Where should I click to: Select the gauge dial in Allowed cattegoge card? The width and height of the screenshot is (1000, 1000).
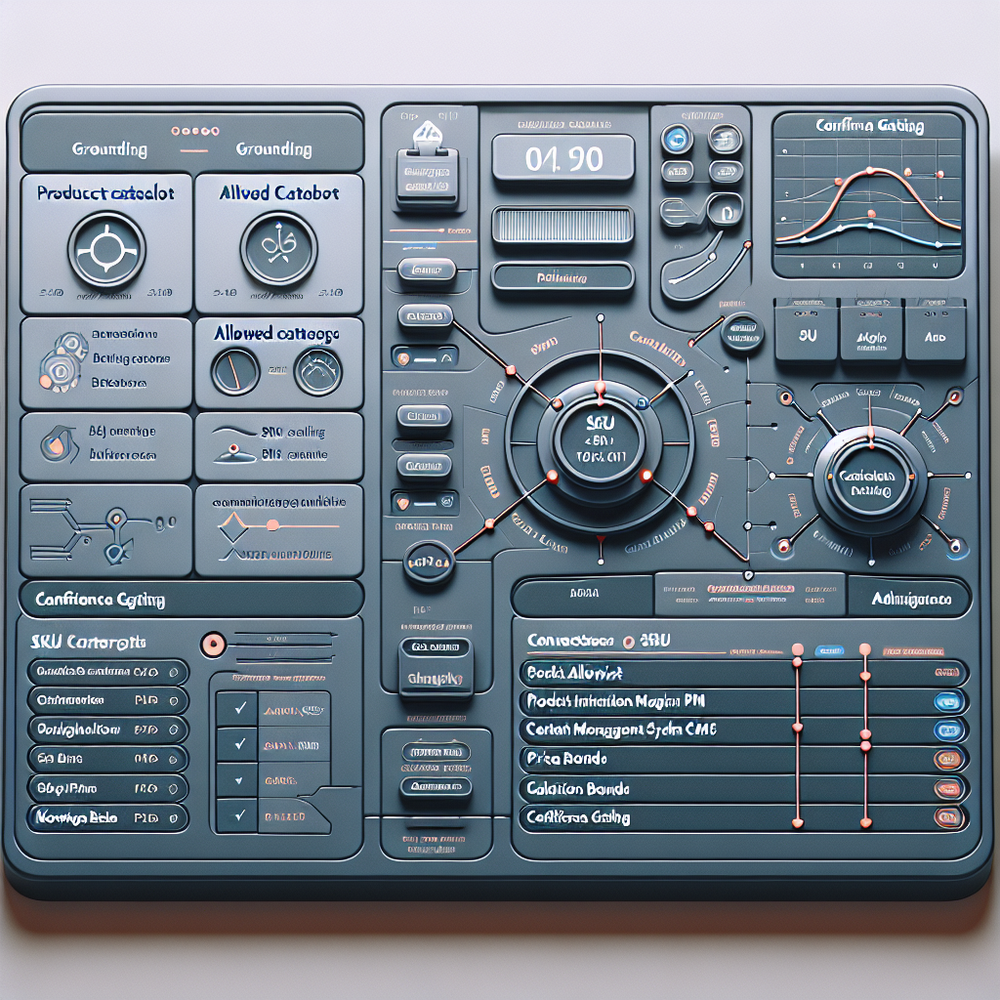coord(318,371)
